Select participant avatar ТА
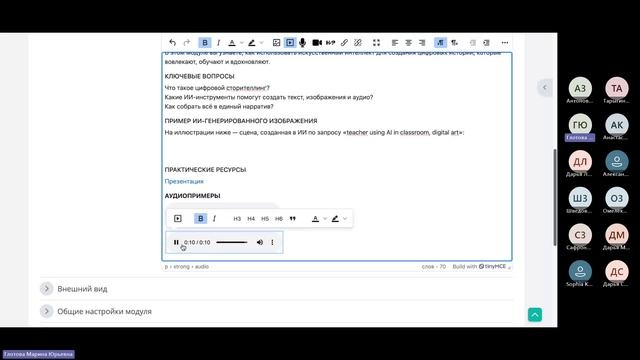Image resolution: width=640 pixels, height=360 pixels. (617, 89)
